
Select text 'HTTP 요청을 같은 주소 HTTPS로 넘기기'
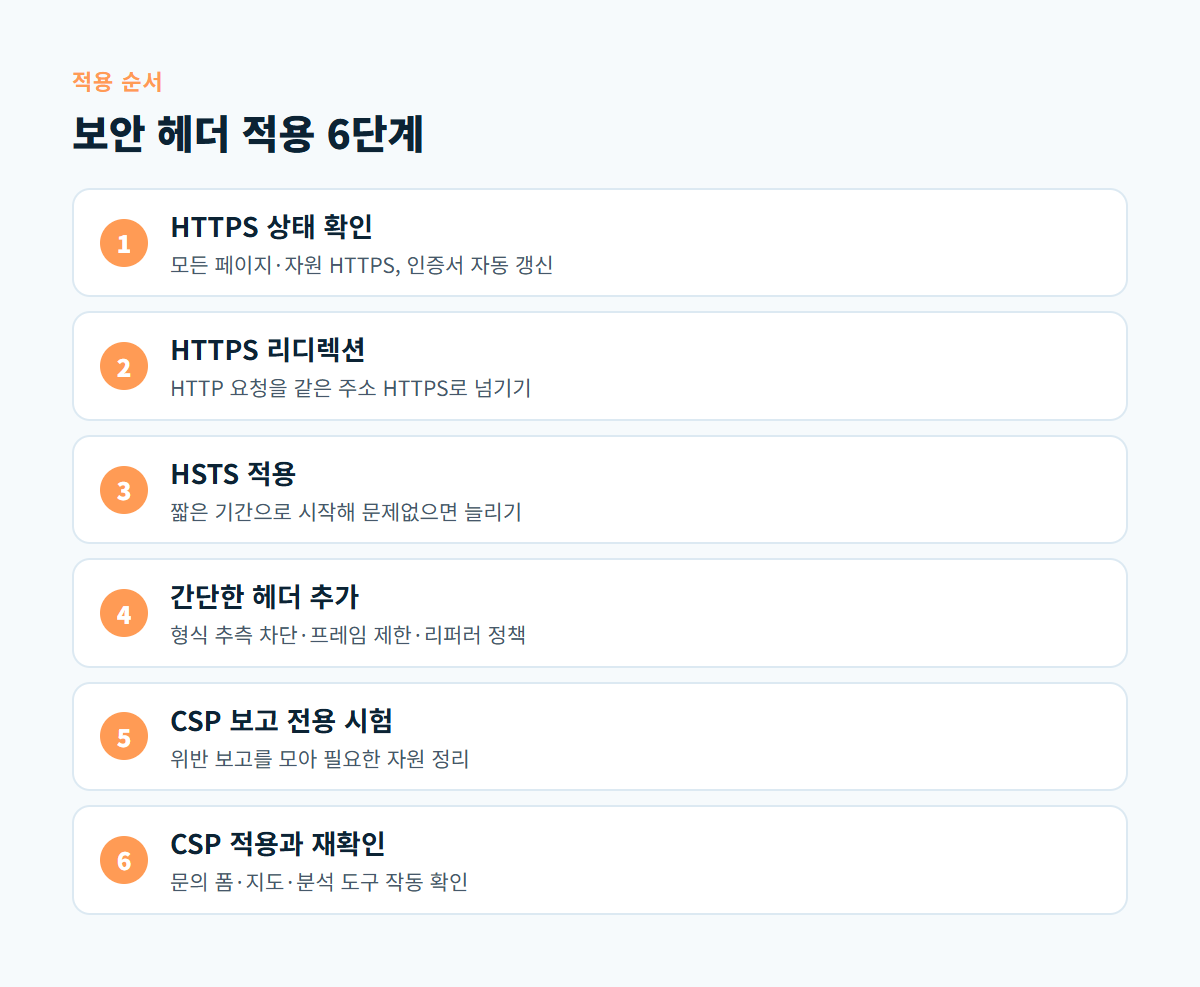tap(351, 388)
